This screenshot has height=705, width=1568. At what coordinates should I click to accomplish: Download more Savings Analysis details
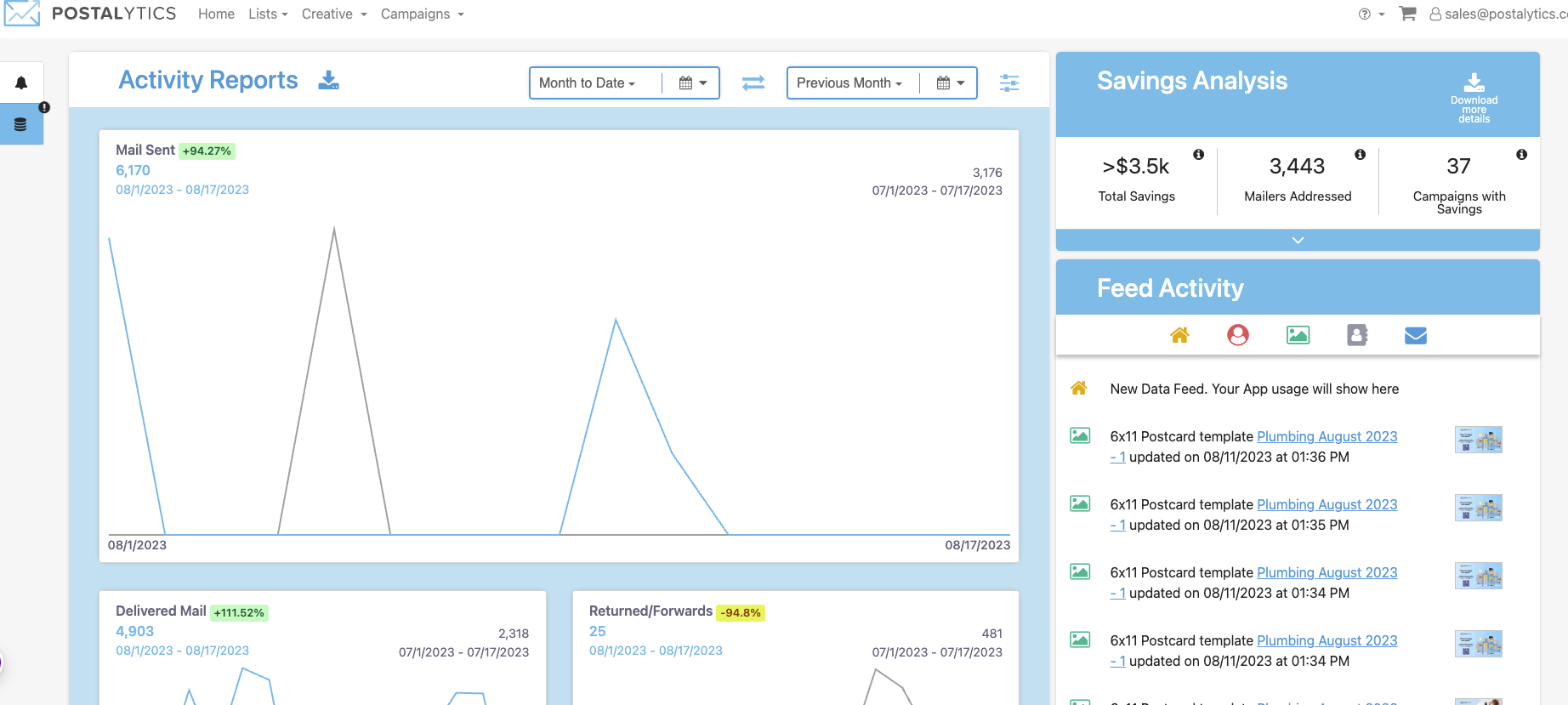tap(1474, 99)
